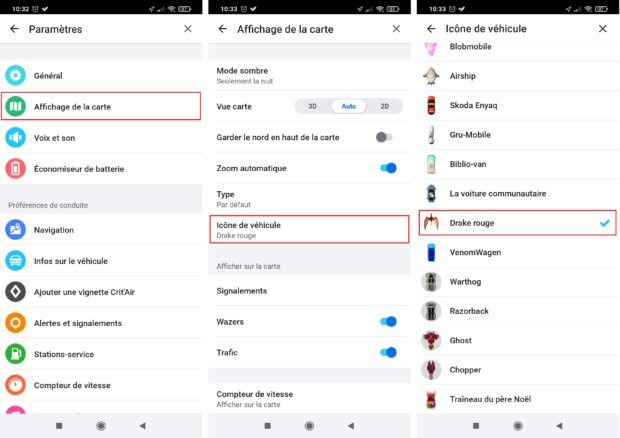Open Signalements display settings

310,291
